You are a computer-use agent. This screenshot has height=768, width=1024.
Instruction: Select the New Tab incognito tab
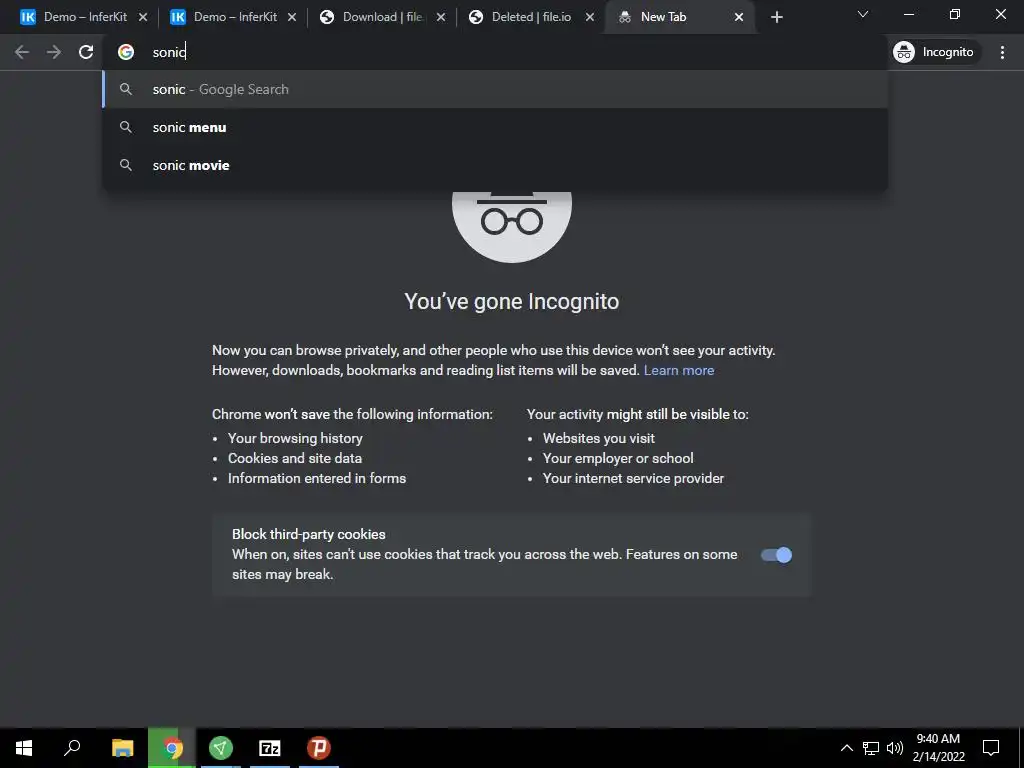pyautogui.click(x=680, y=17)
